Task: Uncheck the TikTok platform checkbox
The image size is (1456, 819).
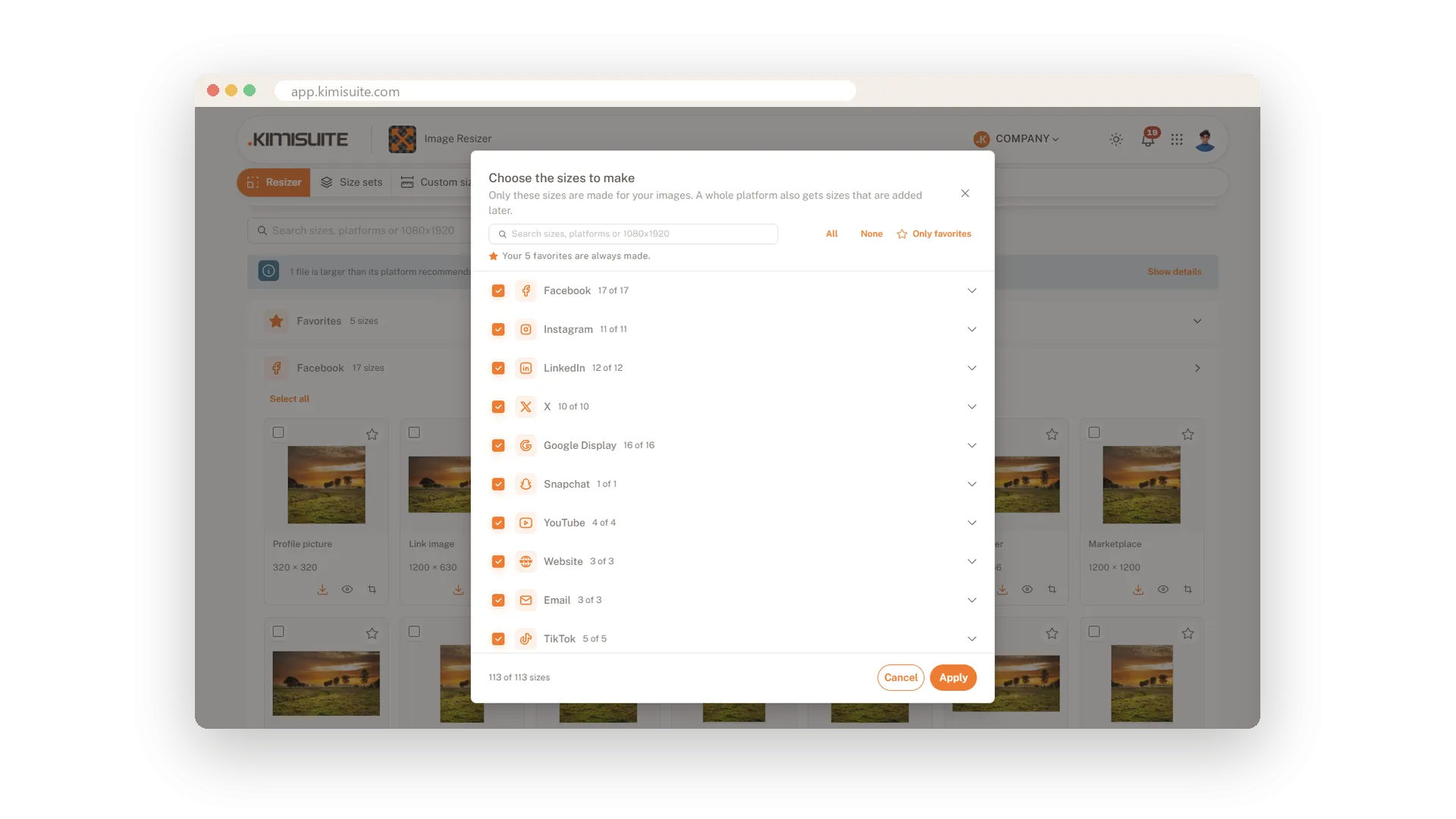Action: tap(498, 639)
